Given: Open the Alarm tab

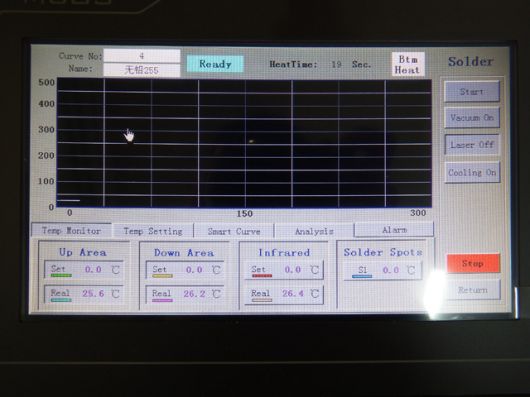Looking at the screenshot, I should tap(394, 230).
